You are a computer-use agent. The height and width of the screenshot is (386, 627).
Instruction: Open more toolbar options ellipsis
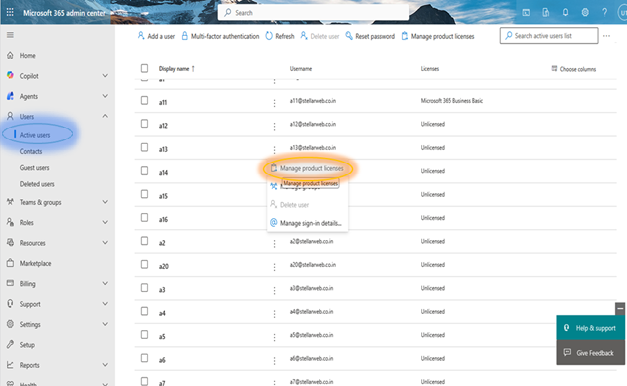coord(607,36)
